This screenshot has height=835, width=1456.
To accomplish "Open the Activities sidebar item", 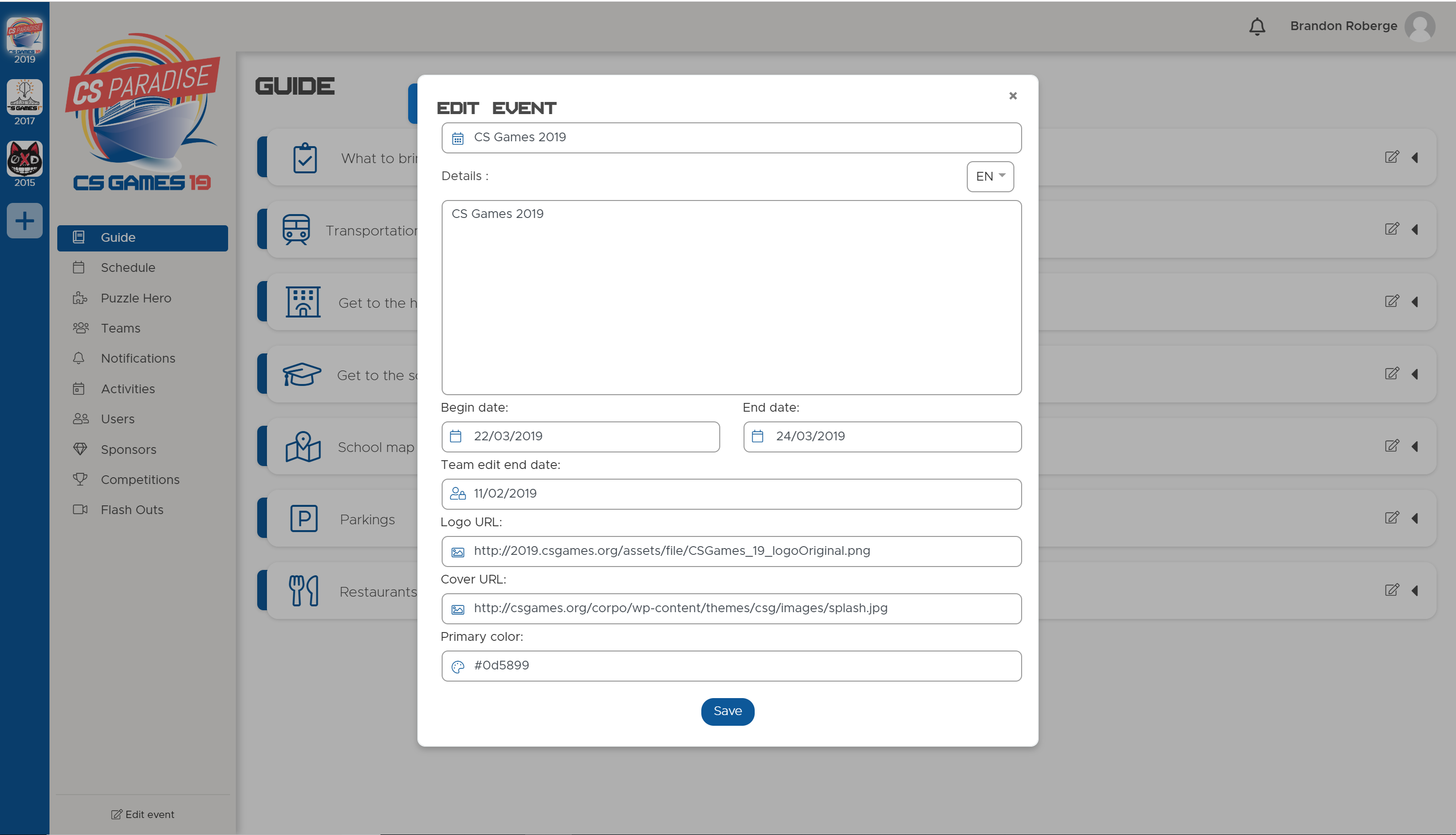I will click(x=143, y=389).
